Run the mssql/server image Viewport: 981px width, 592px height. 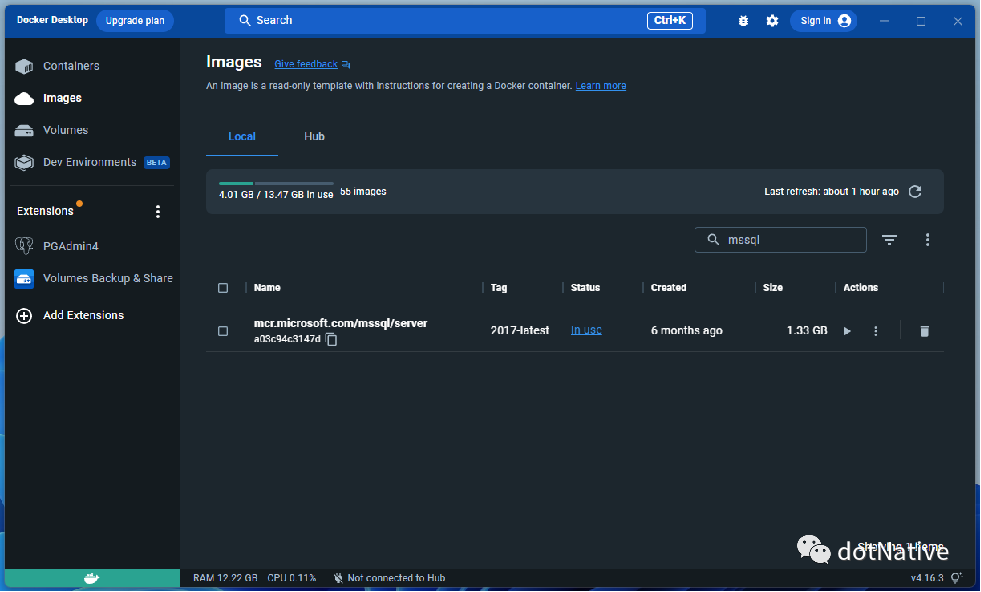coord(847,331)
